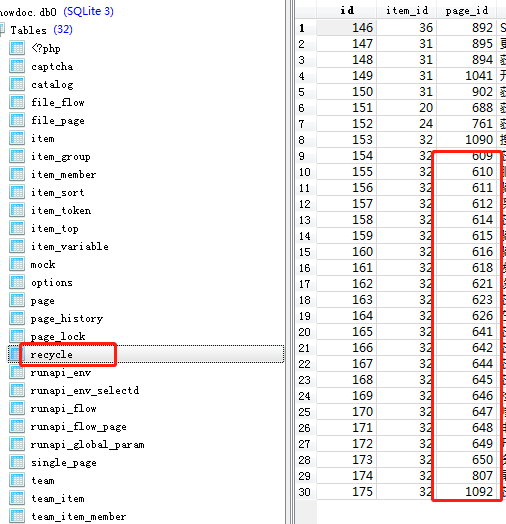Click the table icon beside team_item
506x524 pixels.
click(17, 499)
